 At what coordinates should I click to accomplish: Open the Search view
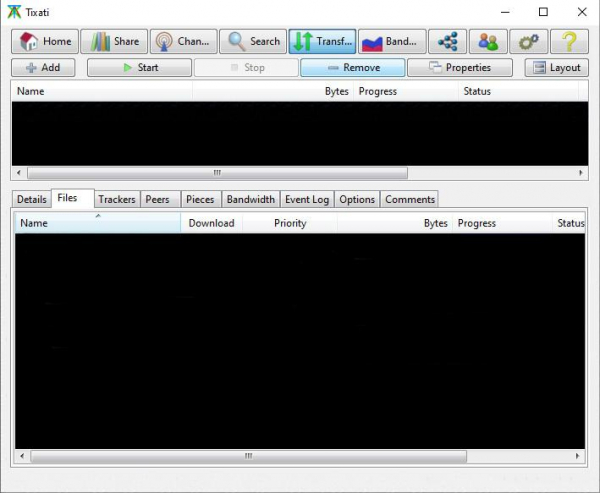point(253,41)
